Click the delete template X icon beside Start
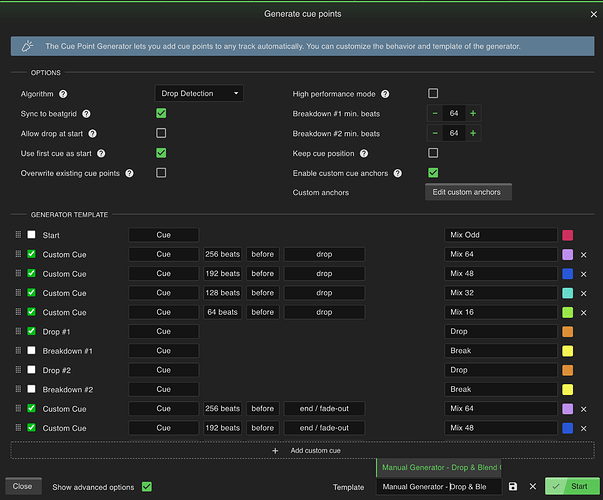Screen dimensions: 603x500 click(x=532, y=487)
